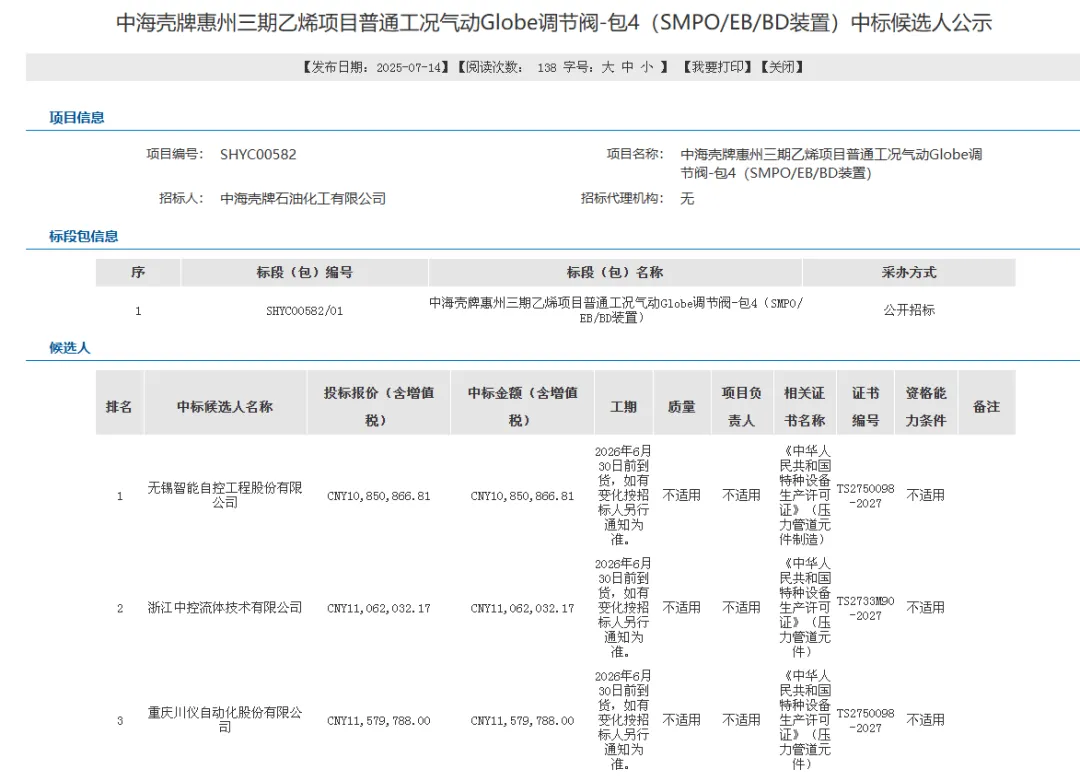Click the 质量 不适用 cell in 无锡智能 row
Viewport: 1080px width, 781px height.
point(682,495)
